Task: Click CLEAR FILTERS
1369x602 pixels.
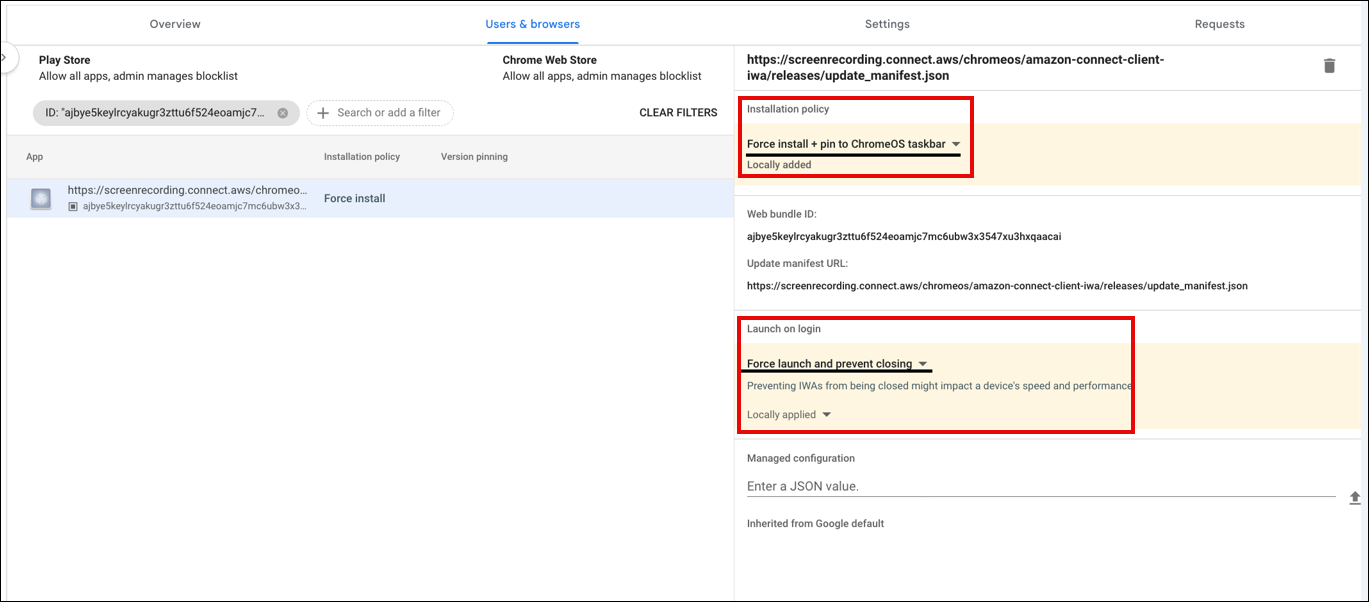Action: point(678,112)
